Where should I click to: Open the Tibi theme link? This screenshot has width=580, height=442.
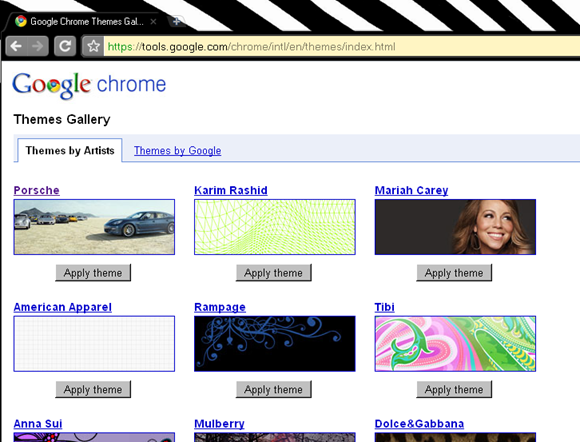(384, 307)
